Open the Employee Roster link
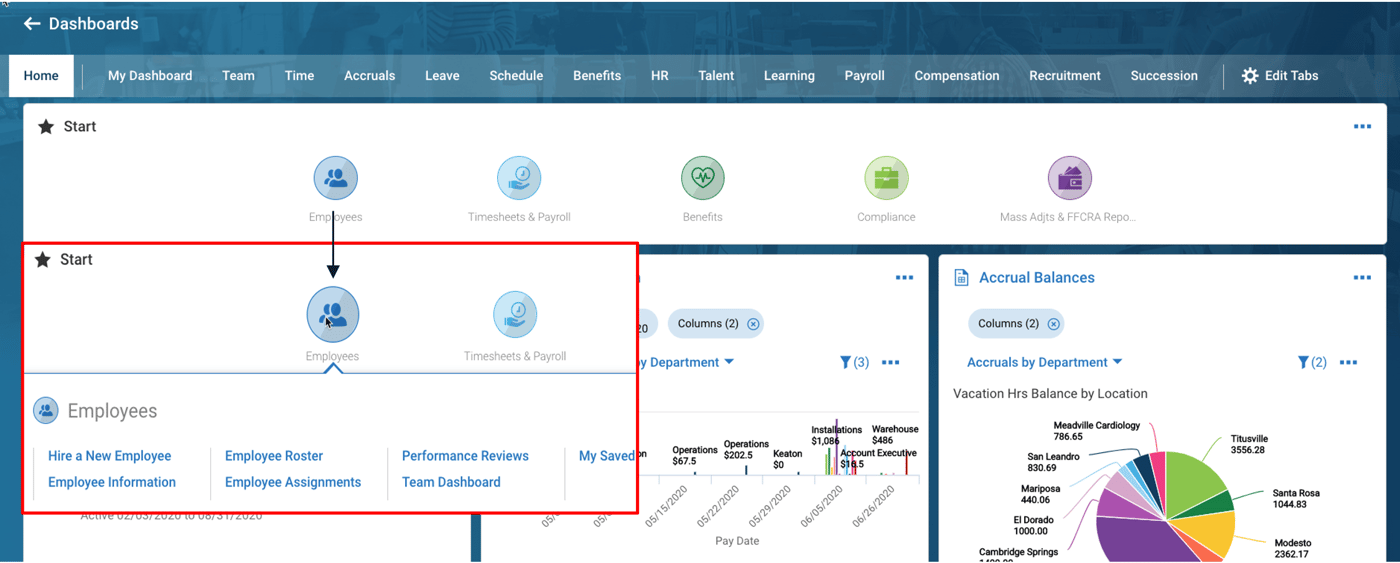 [274, 456]
